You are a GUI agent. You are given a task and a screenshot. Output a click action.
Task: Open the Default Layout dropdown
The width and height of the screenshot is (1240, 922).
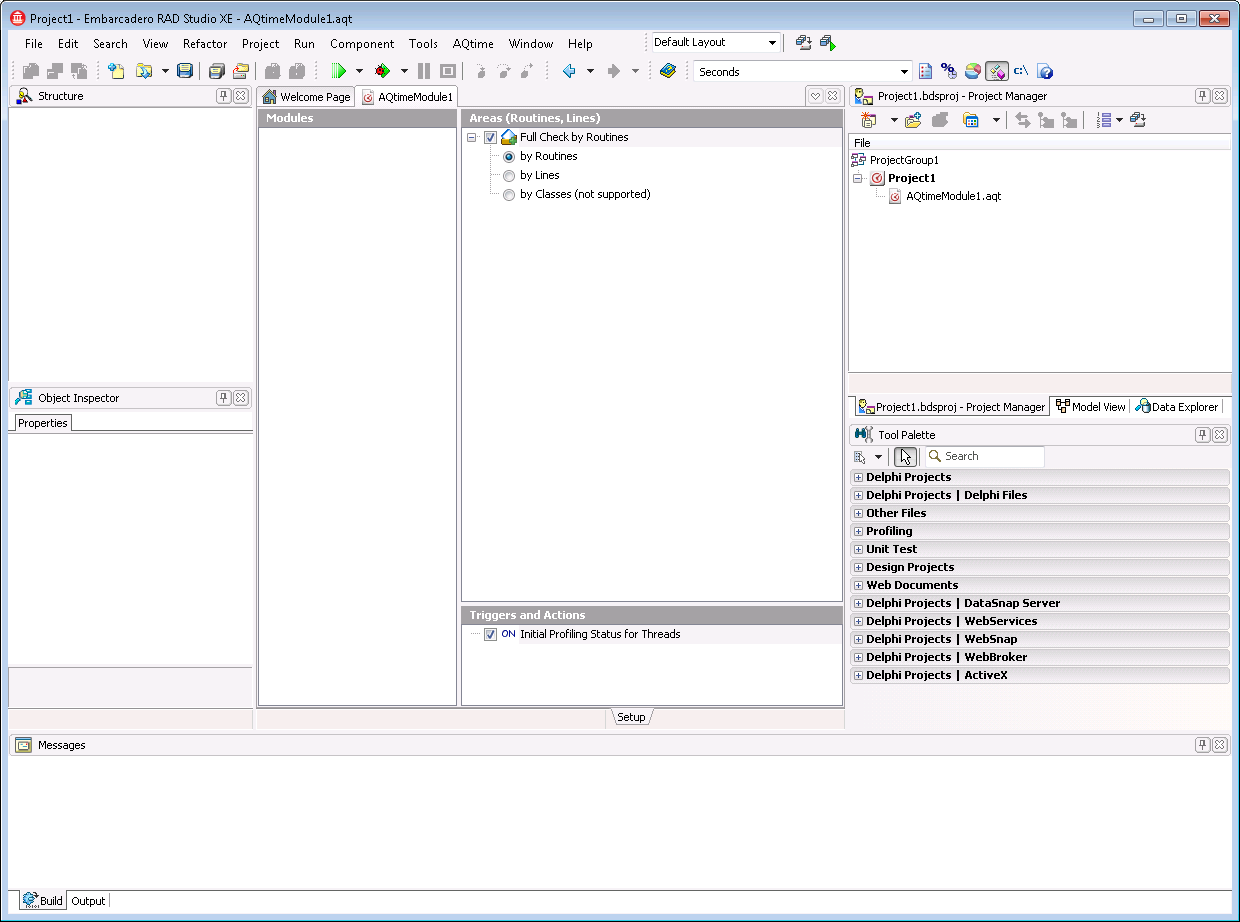tap(772, 43)
